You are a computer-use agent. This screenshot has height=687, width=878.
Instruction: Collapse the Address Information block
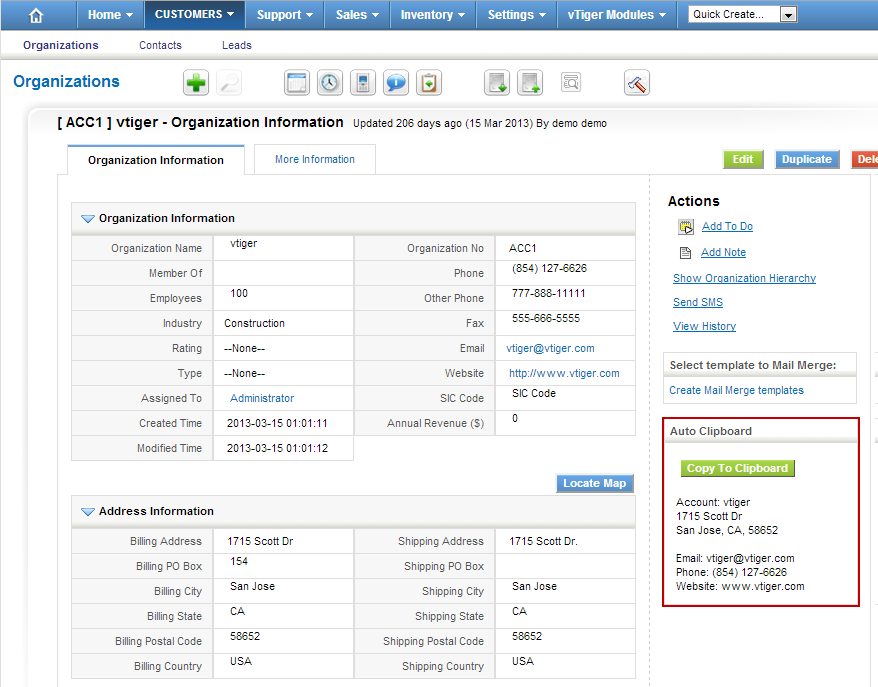pos(88,512)
